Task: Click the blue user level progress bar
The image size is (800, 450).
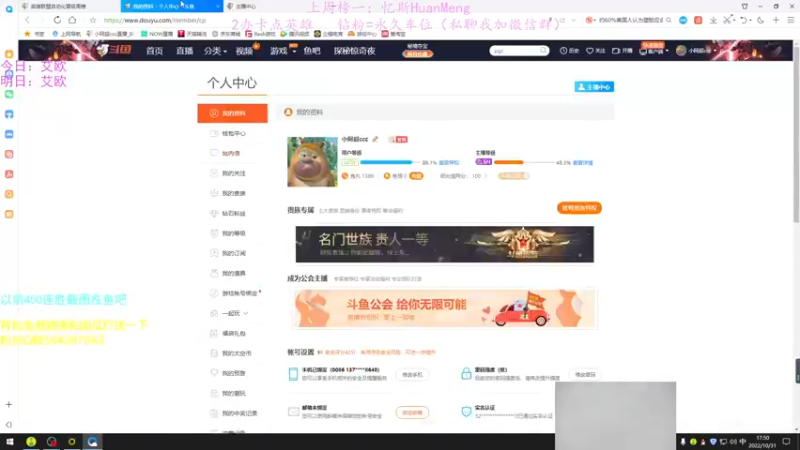Action: [390, 162]
